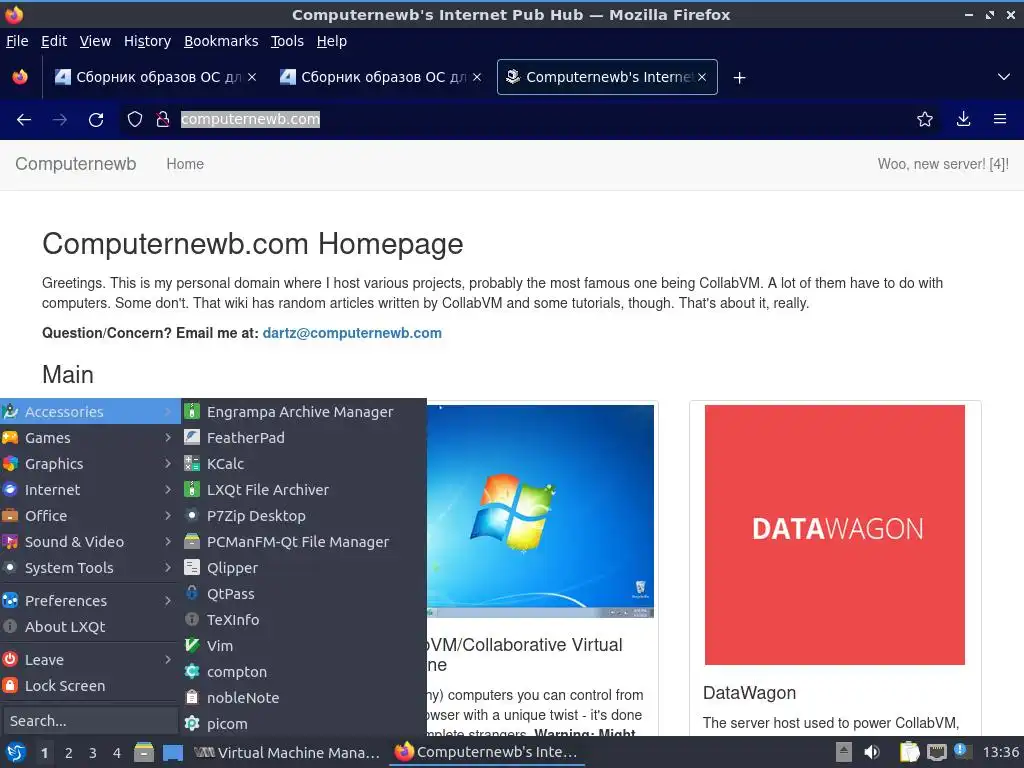Viewport: 1024px width, 768px height.
Task: Open P7Zip Desktop entry
Action: [304, 516]
